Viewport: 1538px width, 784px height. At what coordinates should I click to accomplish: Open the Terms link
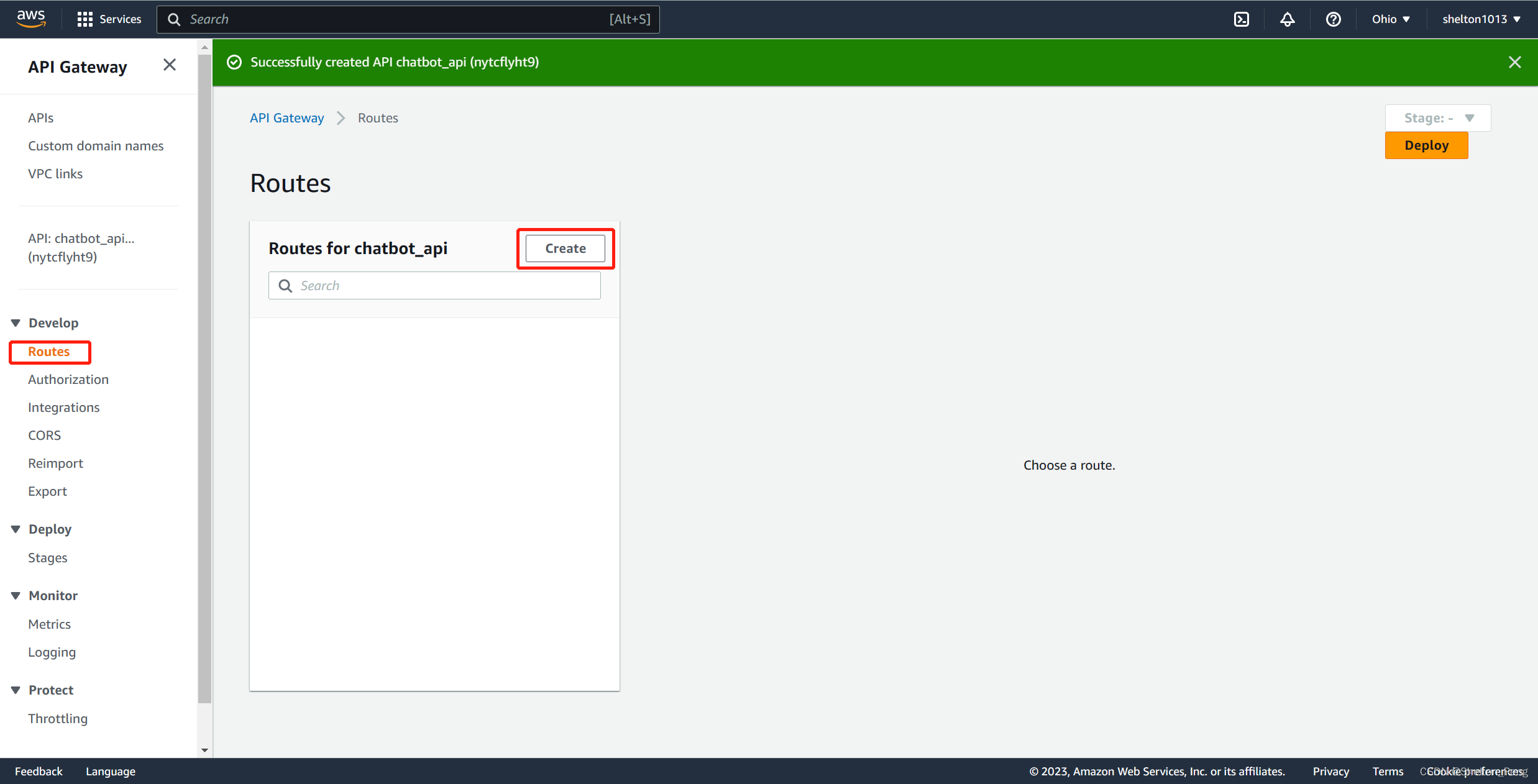[x=1388, y=772]
